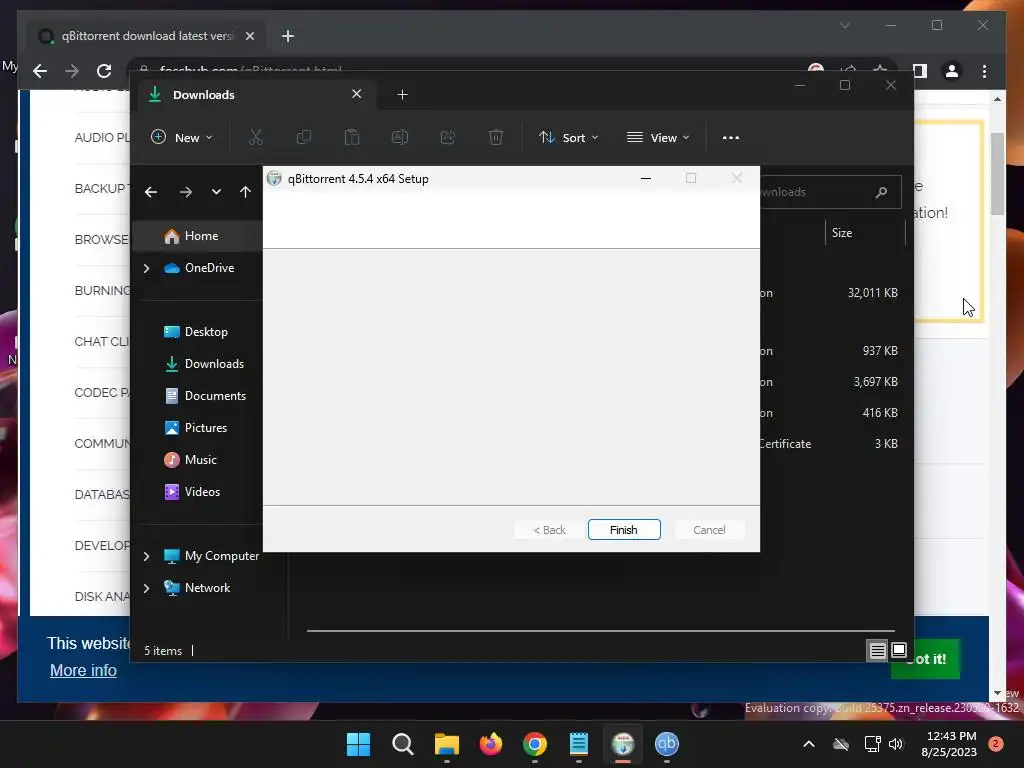Click the Size column header
Viewport: 1024px width, 768px height.
[x=865, y=232]
